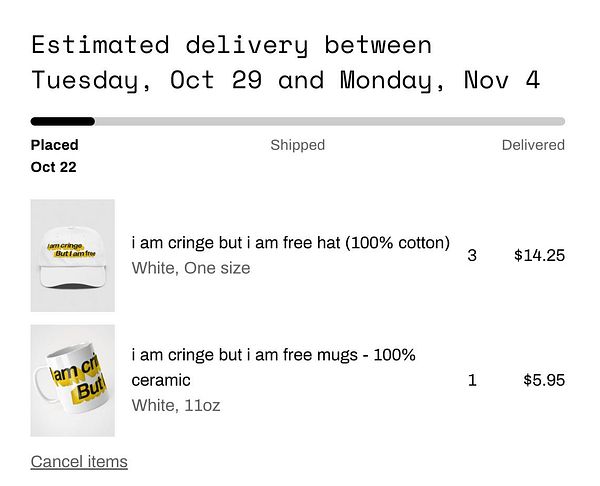This screenshot has width=600, height=486.
Task: Click the cringe hat product title
Action: click(x=290, y=243)
